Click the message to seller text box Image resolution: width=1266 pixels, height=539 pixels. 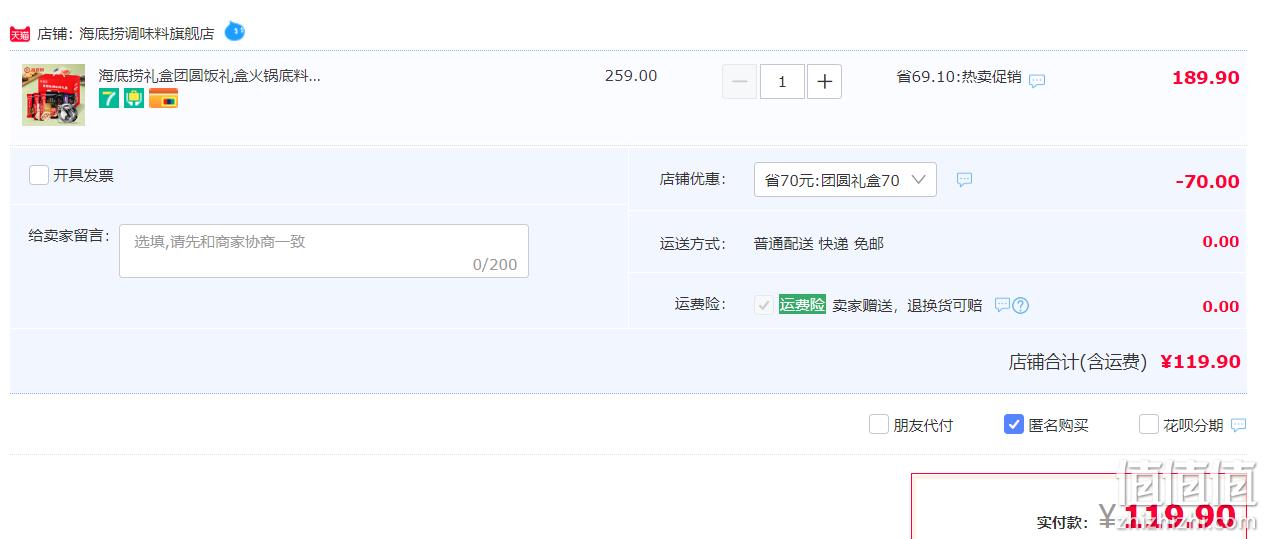pyautogui.click(x=324, y=251)
